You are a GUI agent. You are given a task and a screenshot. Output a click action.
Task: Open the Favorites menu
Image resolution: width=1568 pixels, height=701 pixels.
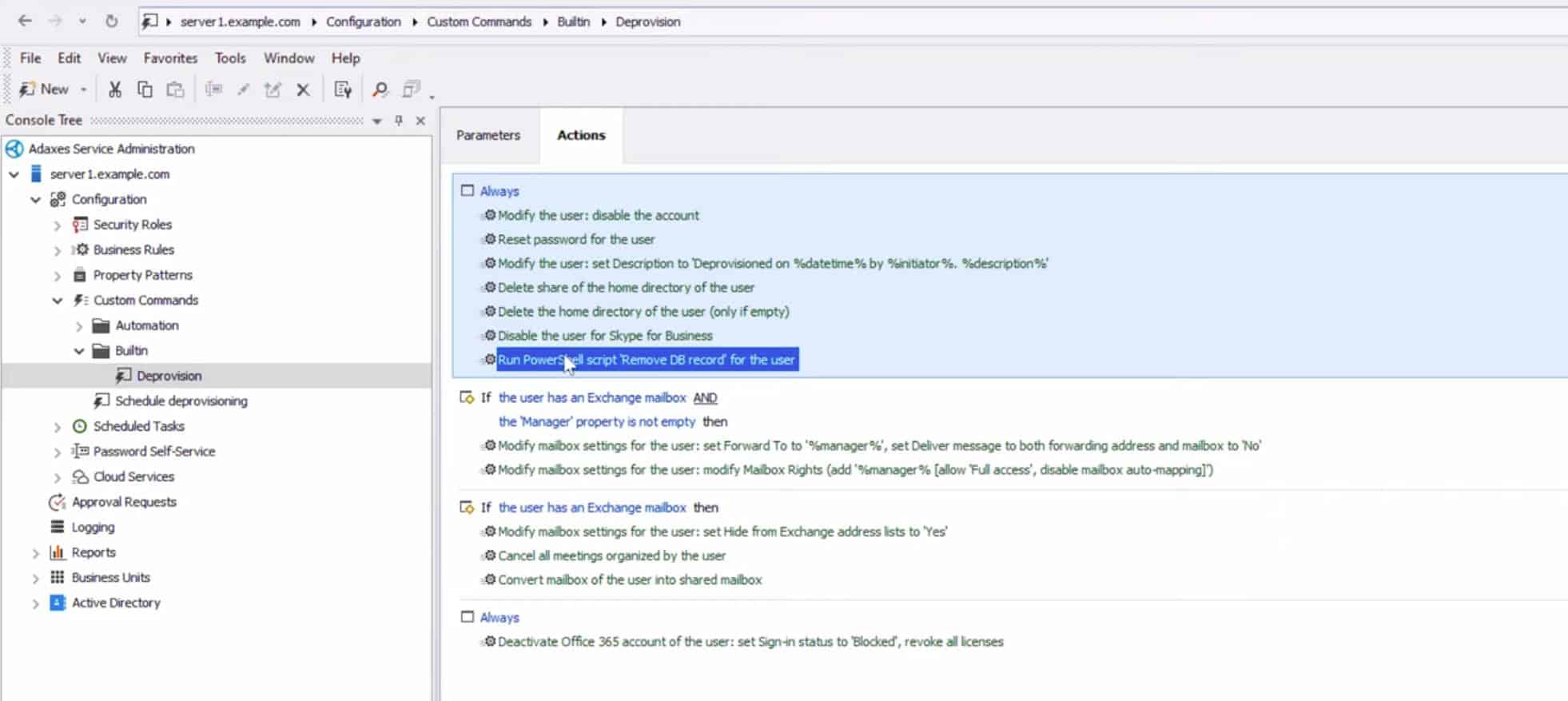point(170,58)
